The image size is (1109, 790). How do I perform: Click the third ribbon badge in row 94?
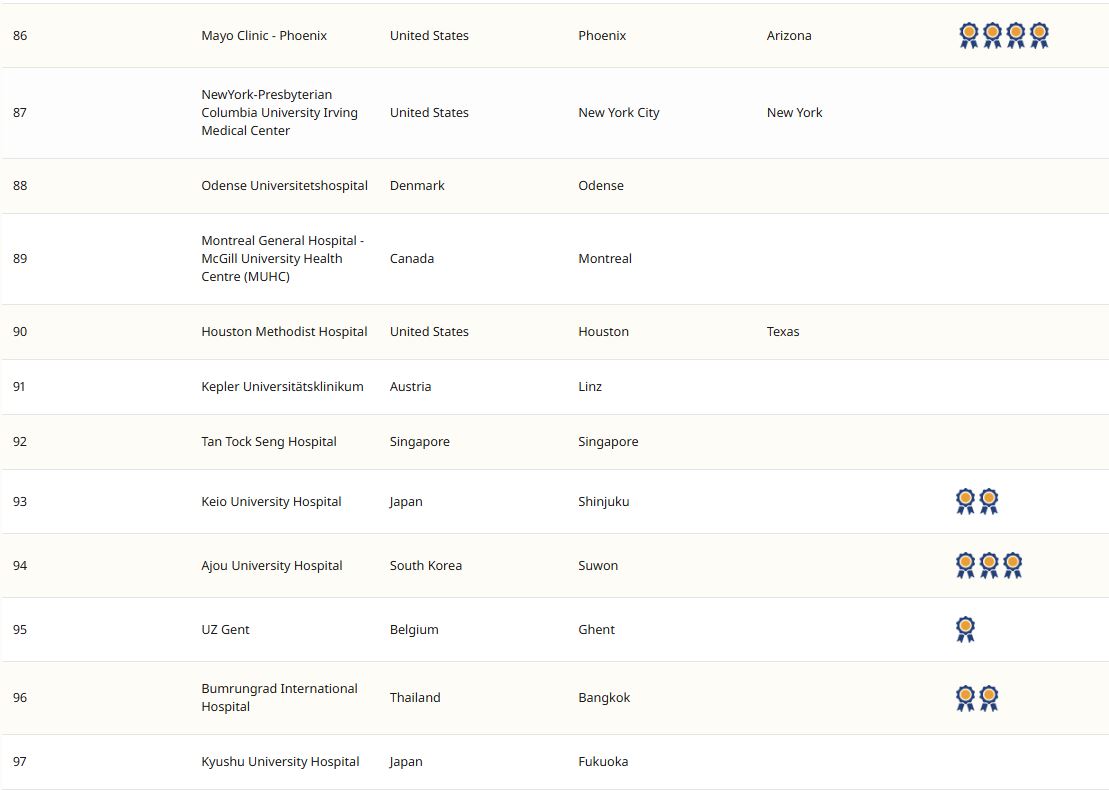pyautogui.click(x=1012, y=566)
